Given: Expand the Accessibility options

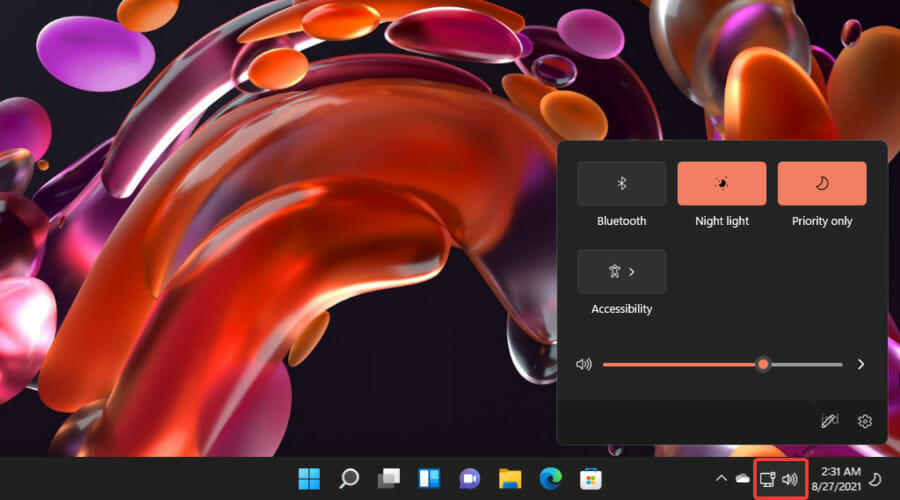Looking at the screenshot, I should pyautogui.click(x=622, y=272).
